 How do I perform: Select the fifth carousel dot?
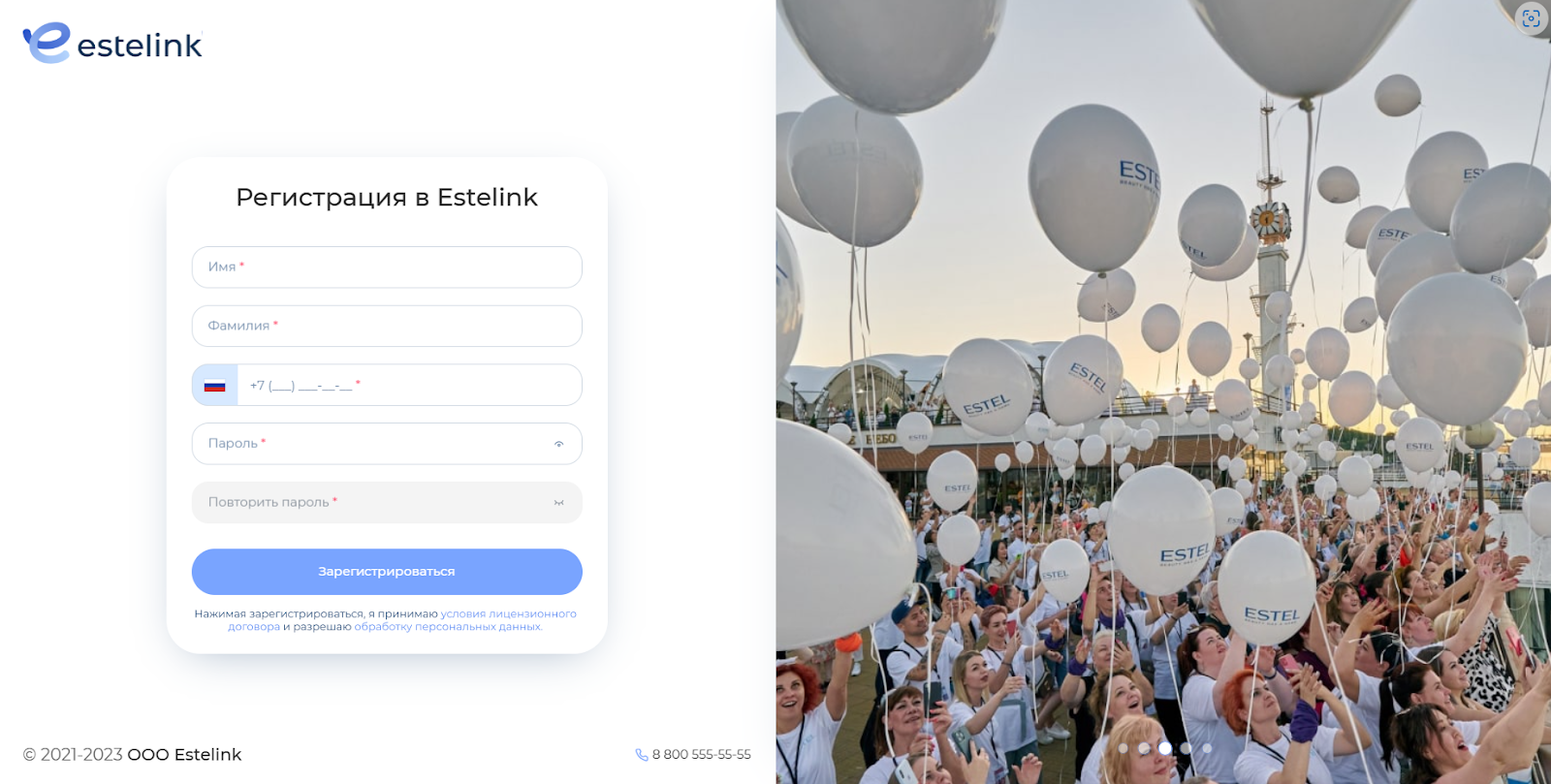1207,748
